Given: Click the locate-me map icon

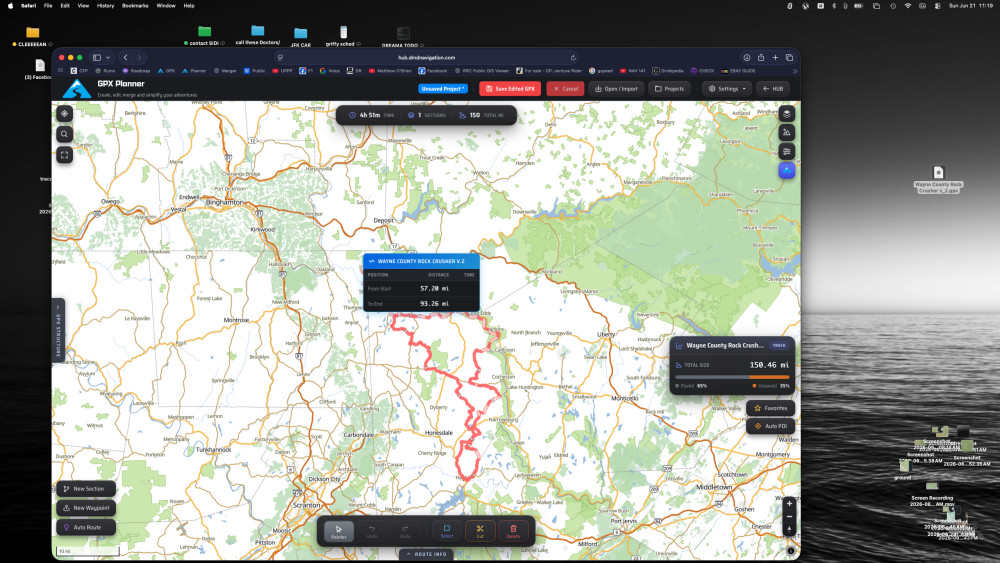Looking at the screenshot, I should [64, 113].
